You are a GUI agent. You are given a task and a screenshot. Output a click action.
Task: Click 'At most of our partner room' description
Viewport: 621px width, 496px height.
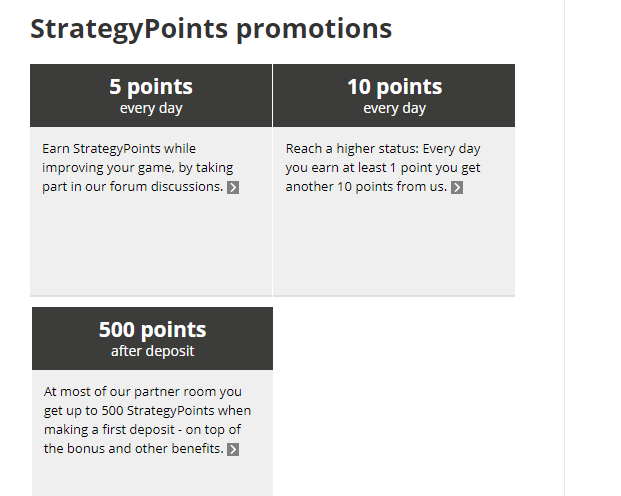point(147,420)
